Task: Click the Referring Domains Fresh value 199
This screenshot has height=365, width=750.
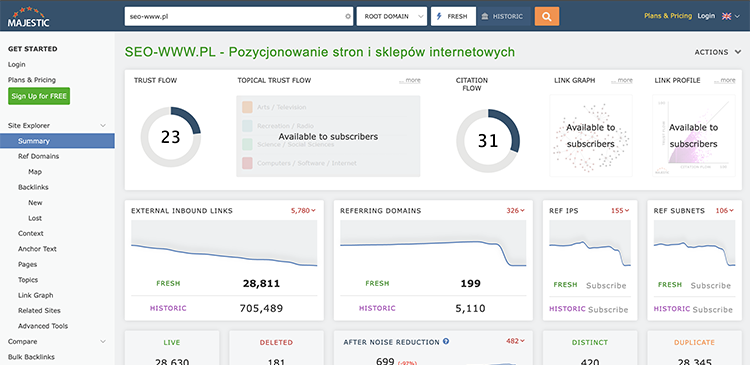Action: (x=470, y=284)
